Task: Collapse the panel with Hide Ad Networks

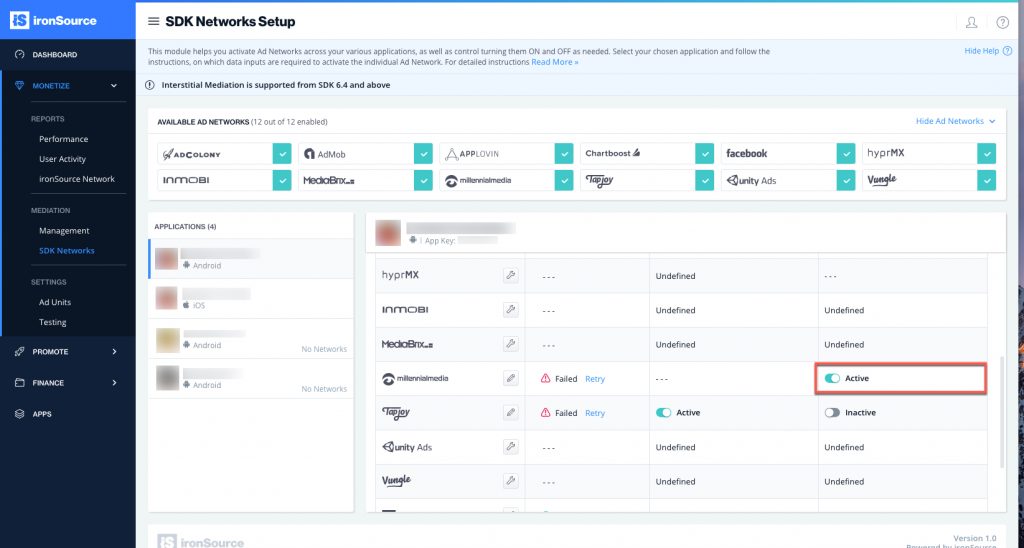Action: 955,121
